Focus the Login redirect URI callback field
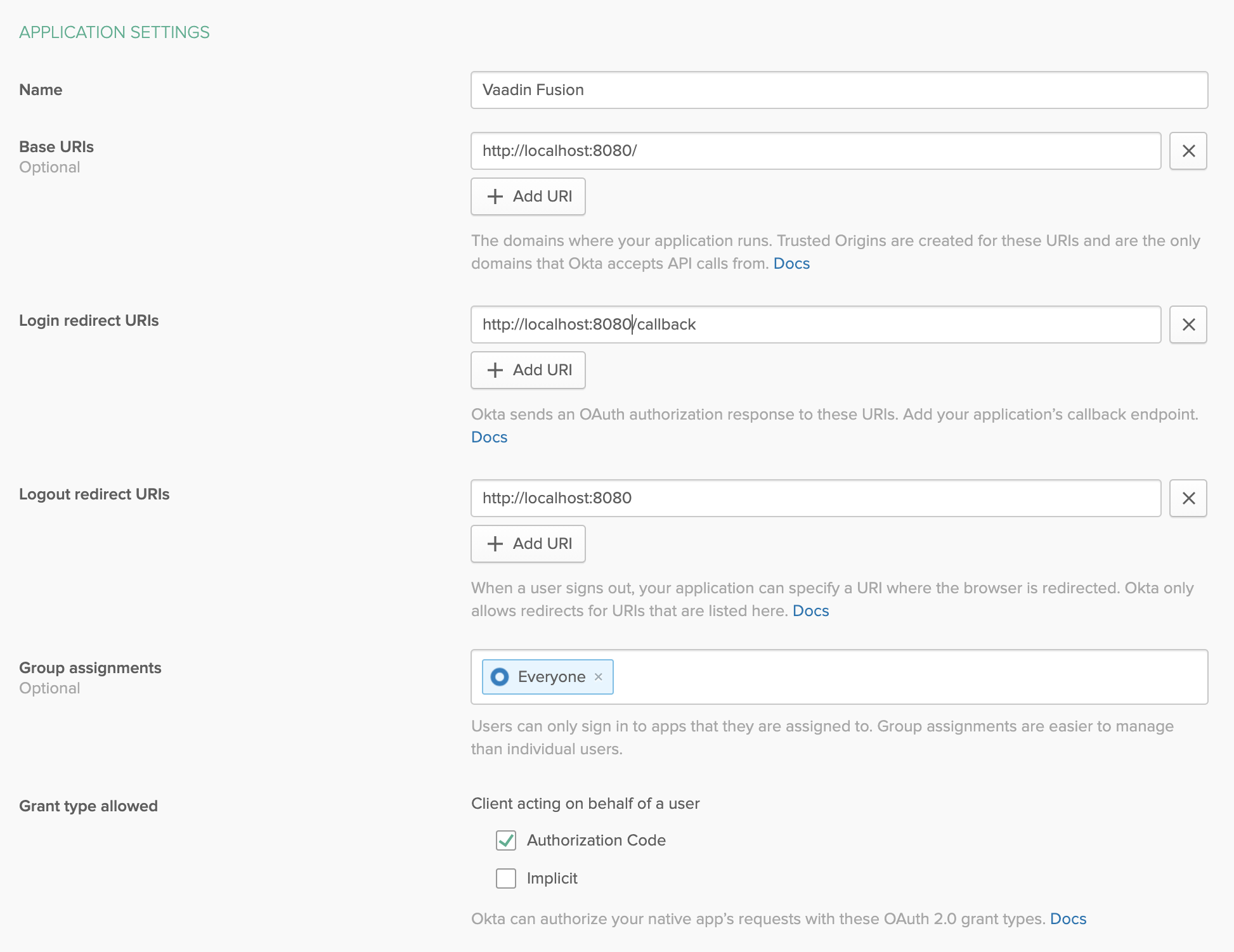Image resolution: width=1234 pixels, height=952 pixels. click(x=815, y=325)
